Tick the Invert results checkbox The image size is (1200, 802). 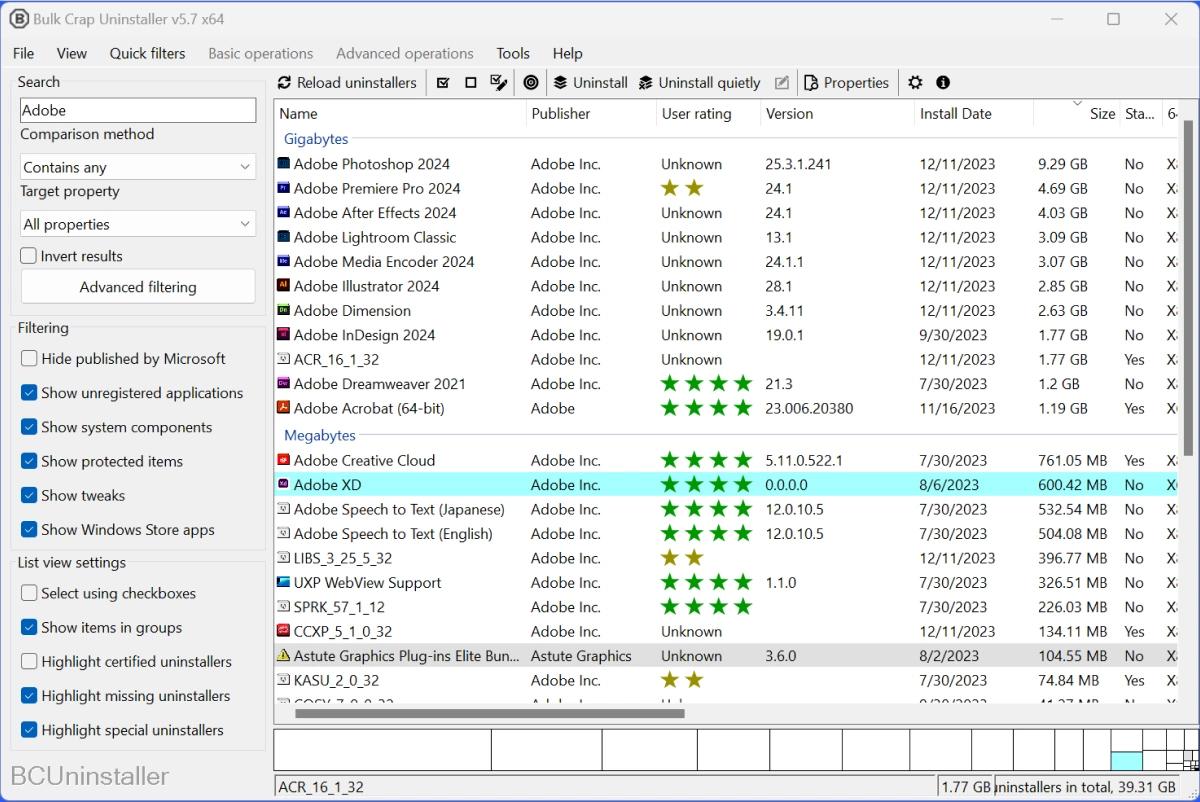tap(29, 256)
